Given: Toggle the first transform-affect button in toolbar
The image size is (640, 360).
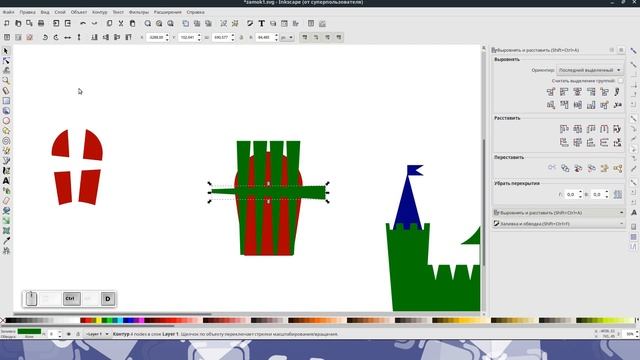Looking at the screenshot, I should pos(304,38).
